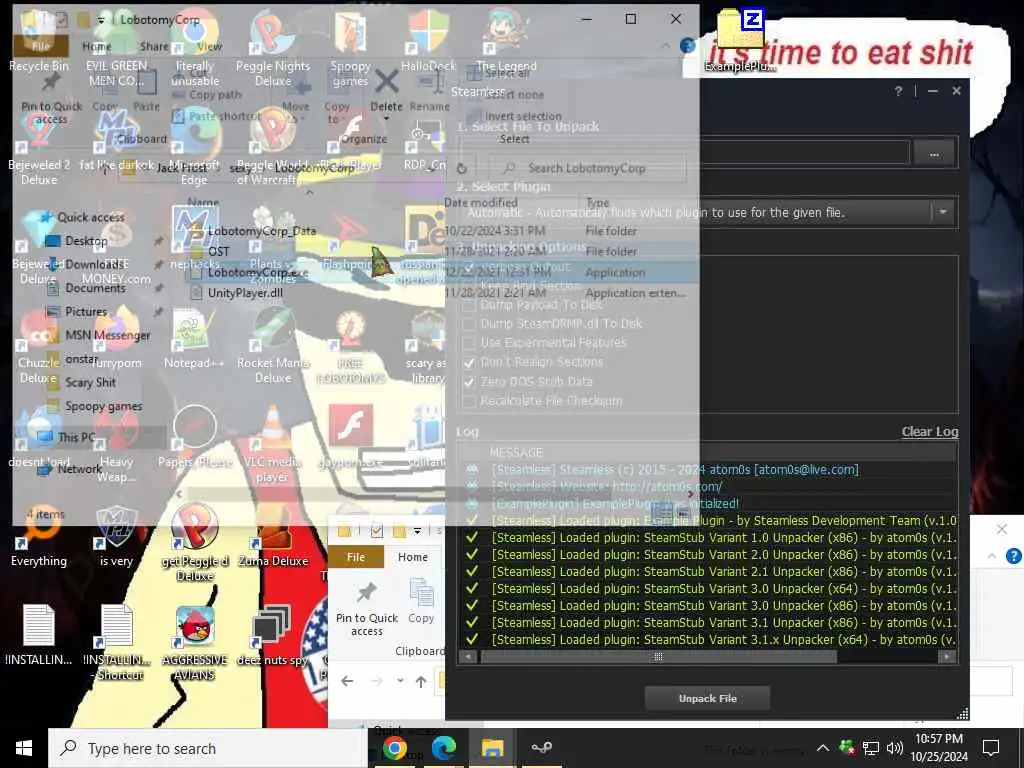The height and width of the screenshot is (768, 1024).
Task: Click the Steamless icon in the taskbar
Action: pyautogui.click(x=541, y=748)
